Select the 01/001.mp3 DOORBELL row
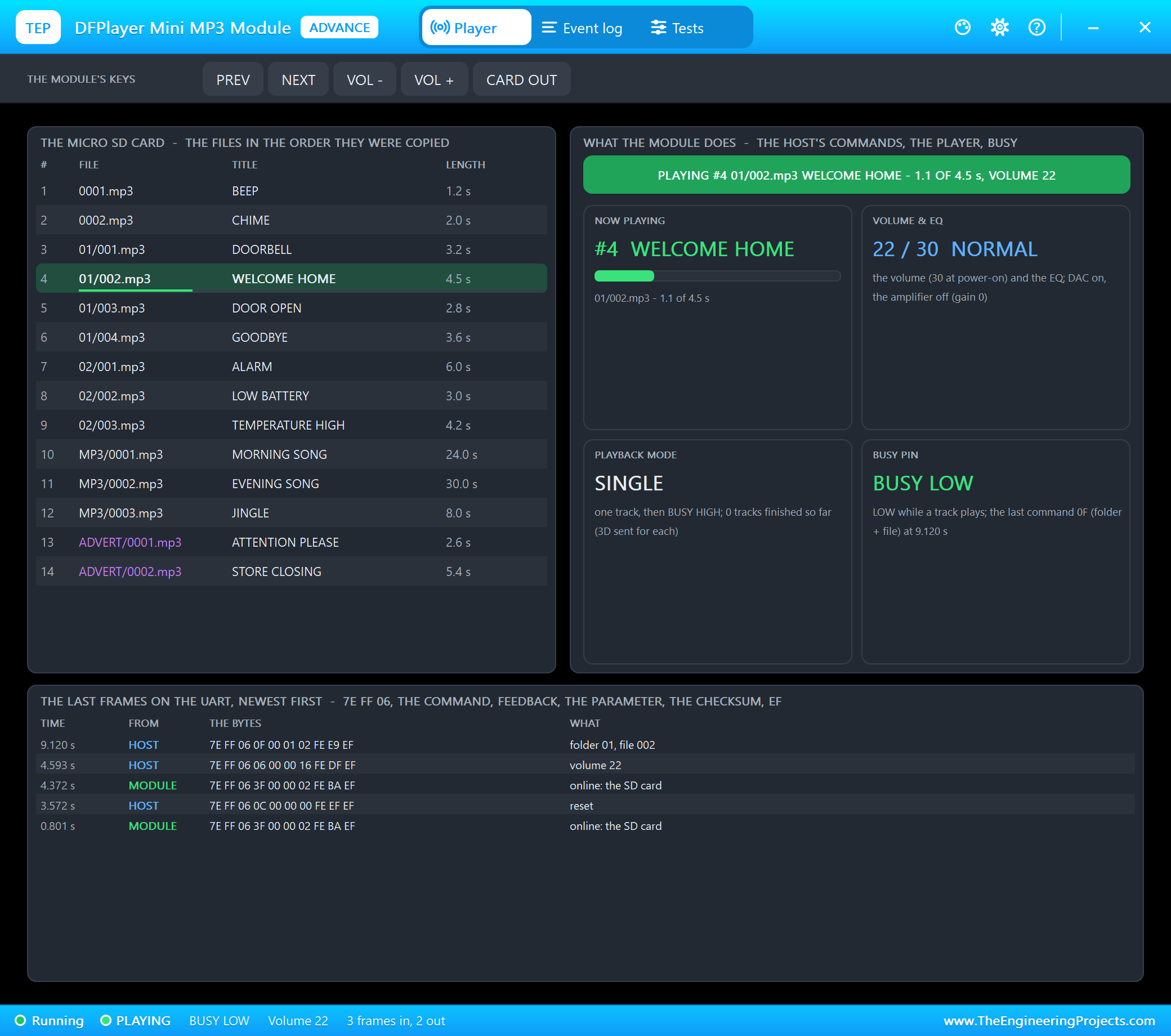 291,249
